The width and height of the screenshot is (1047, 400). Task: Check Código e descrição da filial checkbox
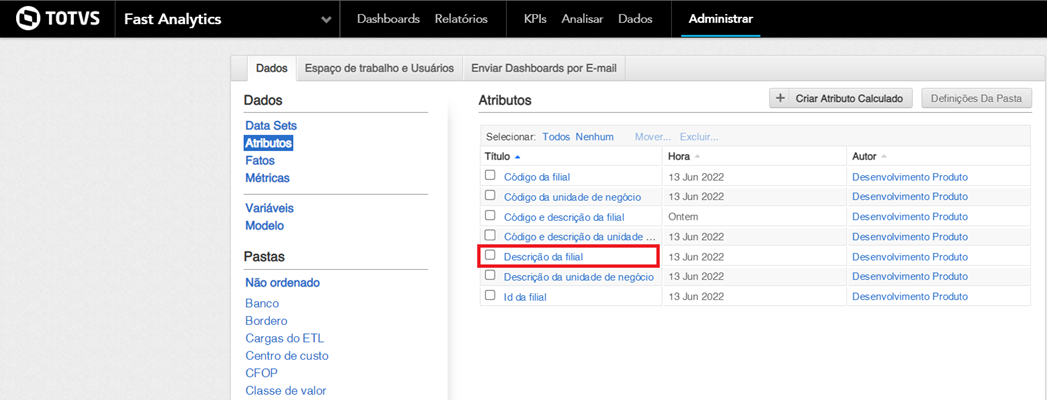490,216
